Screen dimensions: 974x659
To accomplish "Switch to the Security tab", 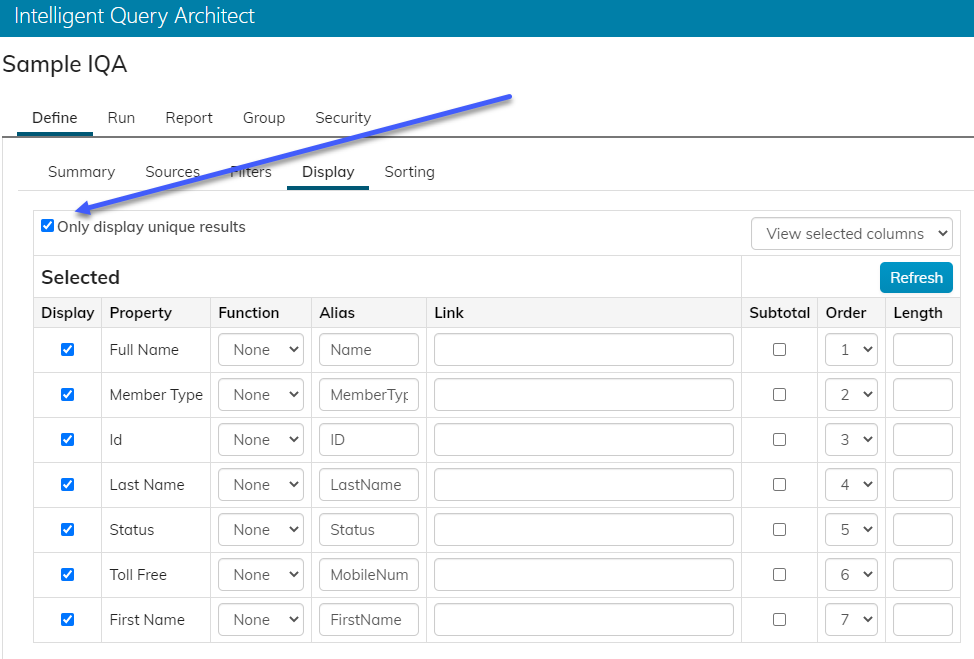I will pos(343,118).
